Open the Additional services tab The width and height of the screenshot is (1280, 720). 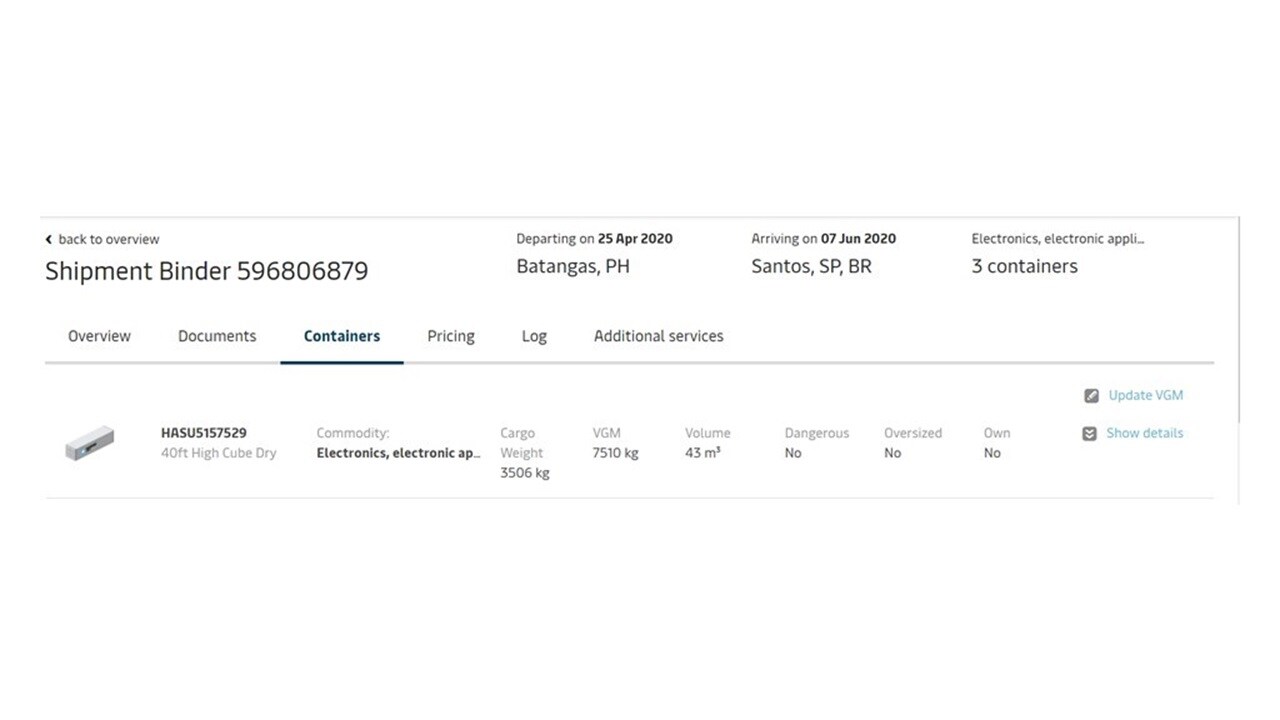(658, 336)
